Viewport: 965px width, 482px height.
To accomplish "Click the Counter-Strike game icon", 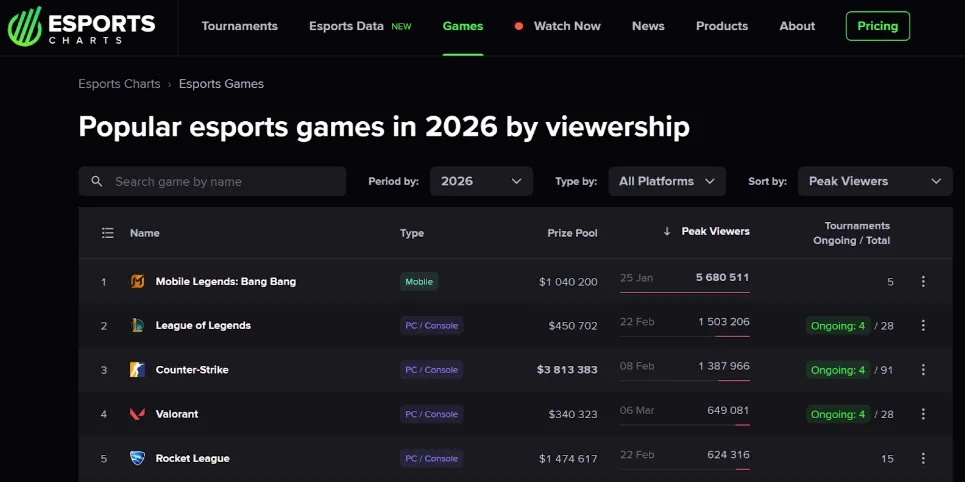I will 137,370.
